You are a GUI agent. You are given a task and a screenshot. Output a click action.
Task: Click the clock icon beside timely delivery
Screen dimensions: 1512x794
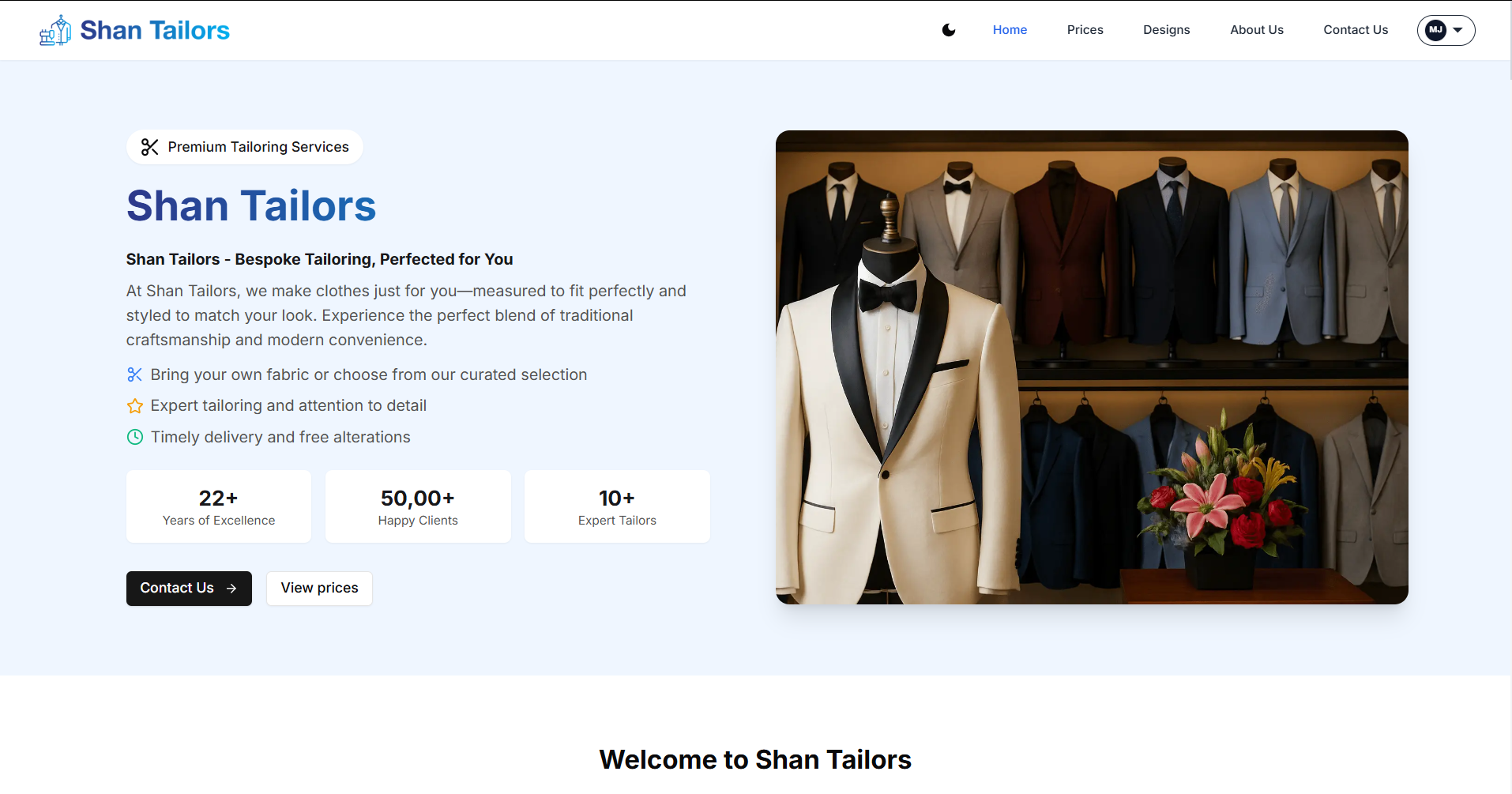point(134,437)
